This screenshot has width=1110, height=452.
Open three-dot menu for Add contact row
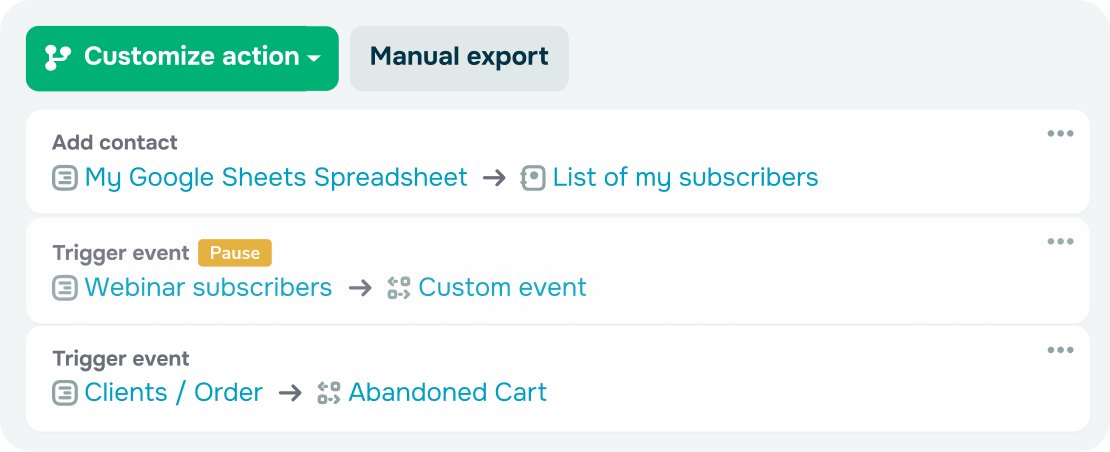click(1060, 134)
